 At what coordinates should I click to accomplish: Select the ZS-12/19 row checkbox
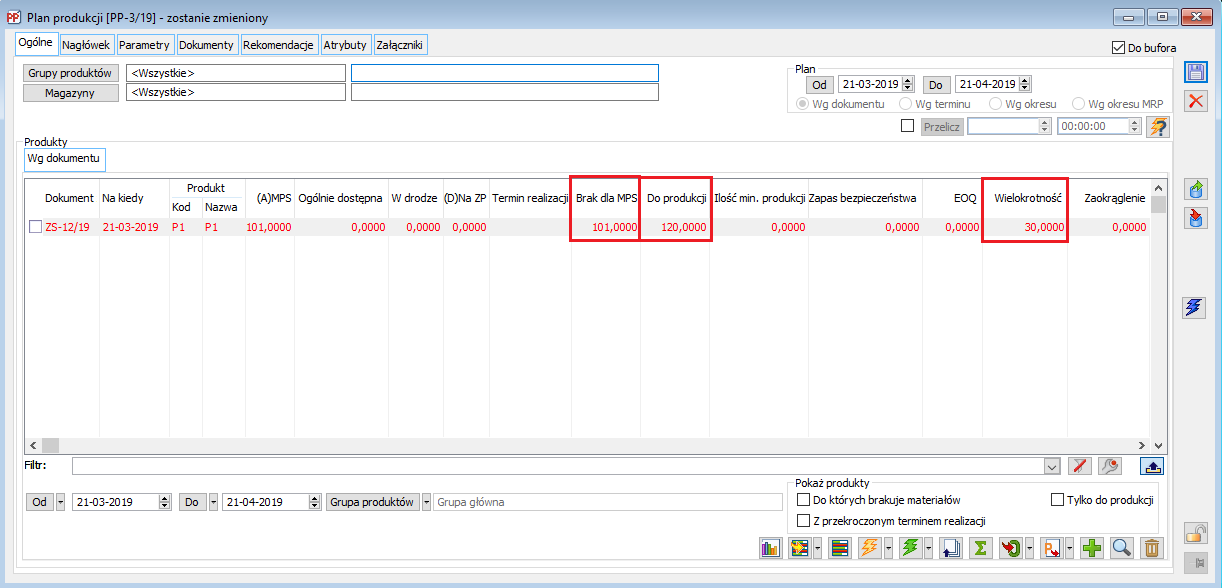(35, 227)
